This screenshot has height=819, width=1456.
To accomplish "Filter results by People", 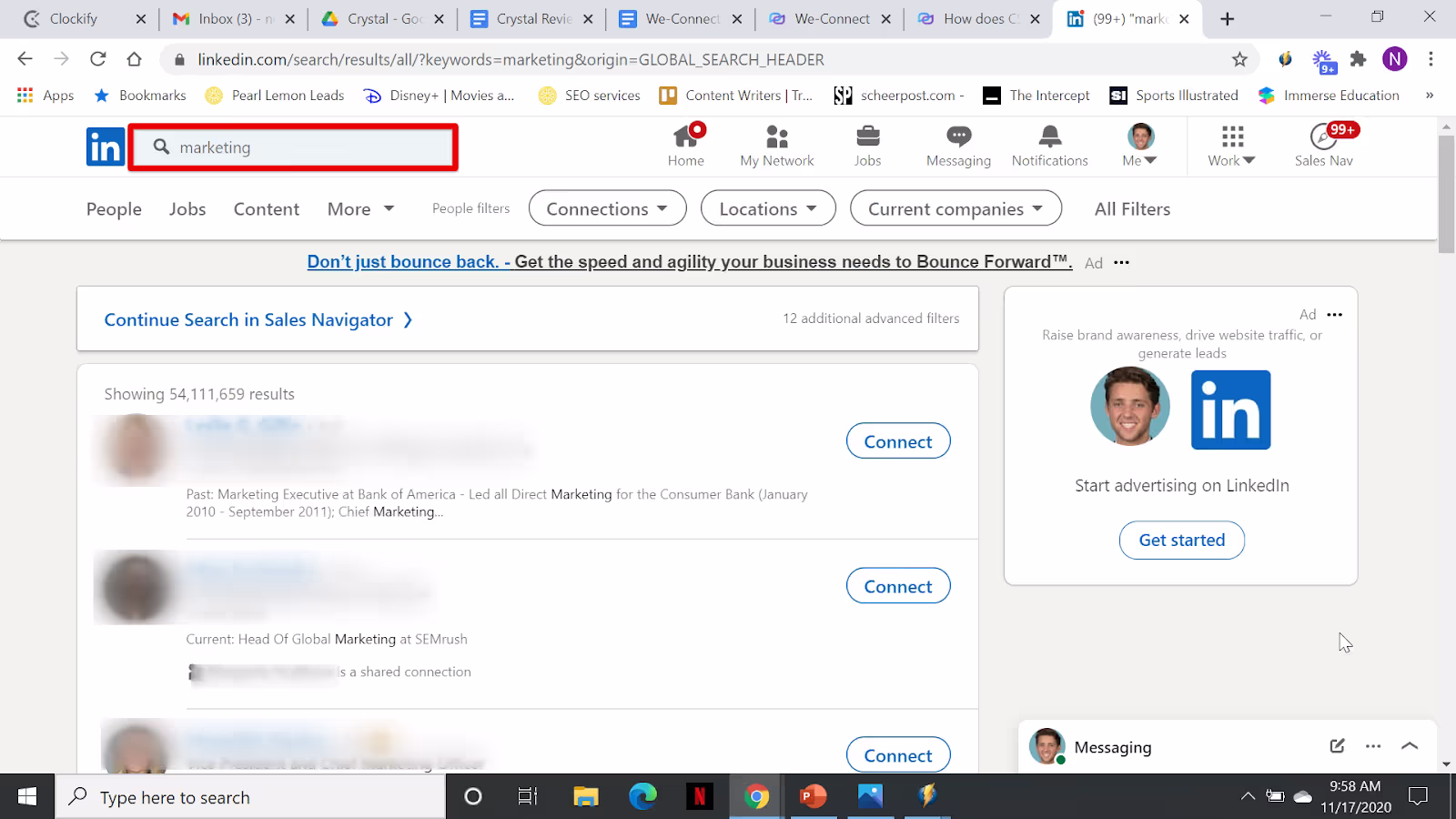I will coord(114,209).
